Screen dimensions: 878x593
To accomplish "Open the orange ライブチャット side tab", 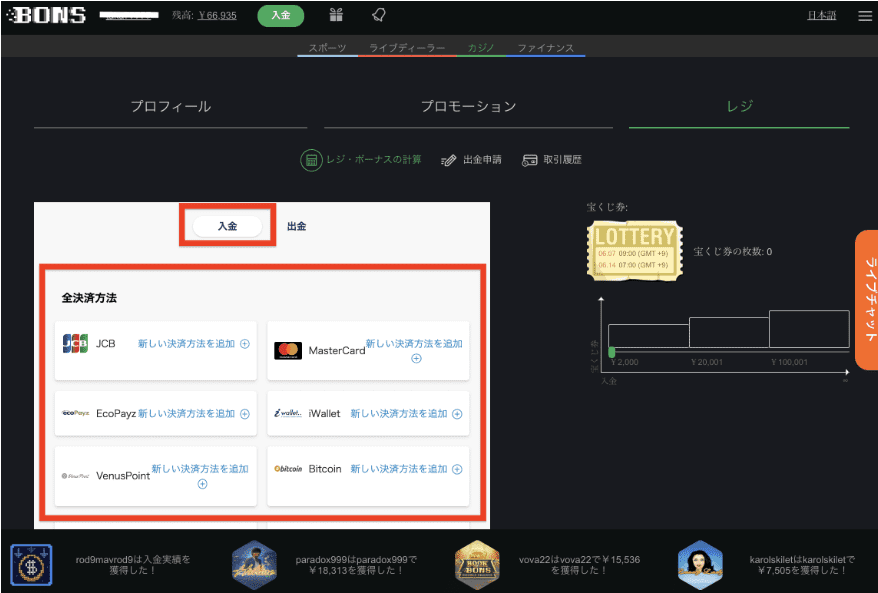I will [867, 300].
